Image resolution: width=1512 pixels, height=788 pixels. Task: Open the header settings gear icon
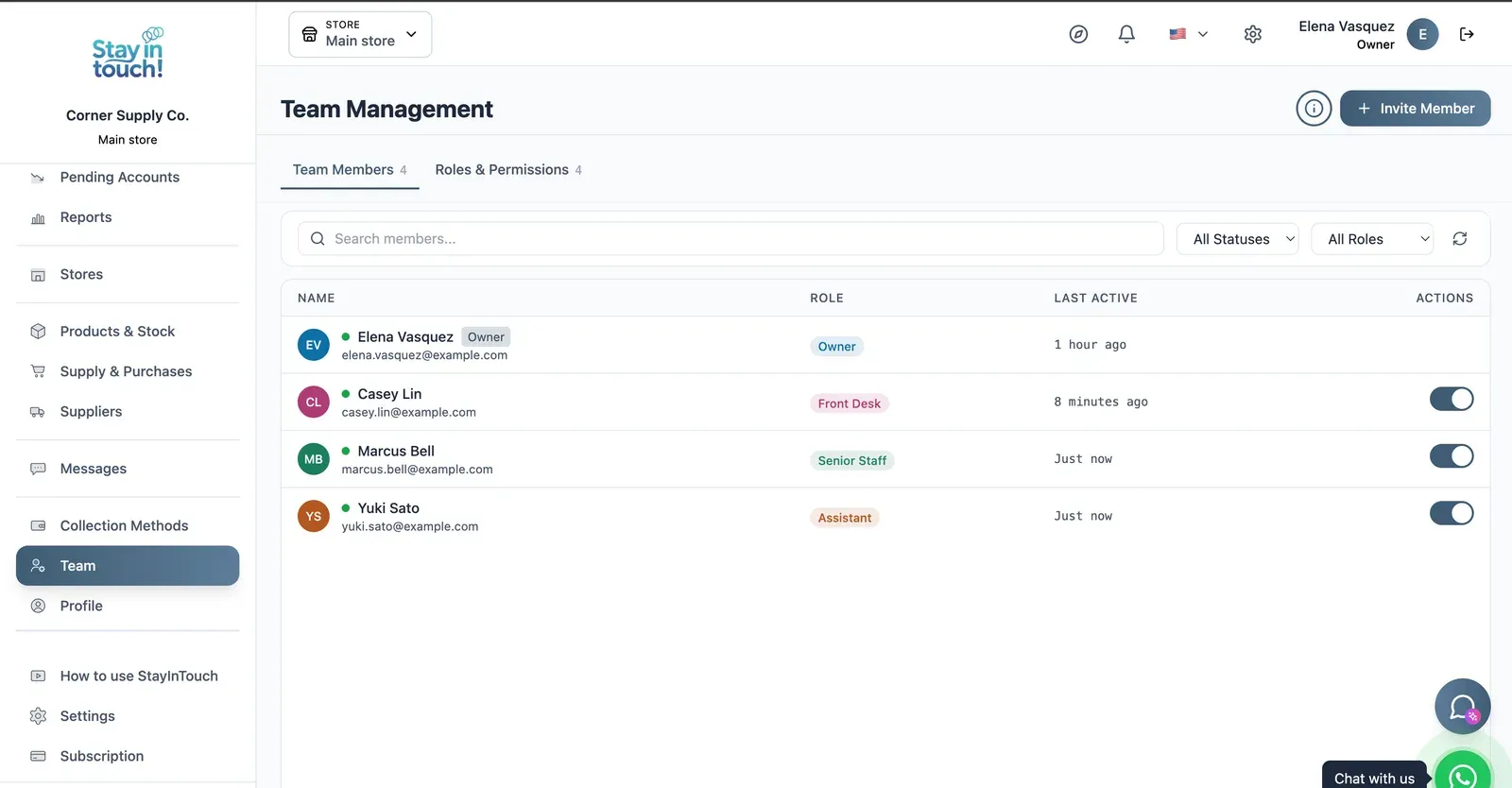click(1253, 34)
